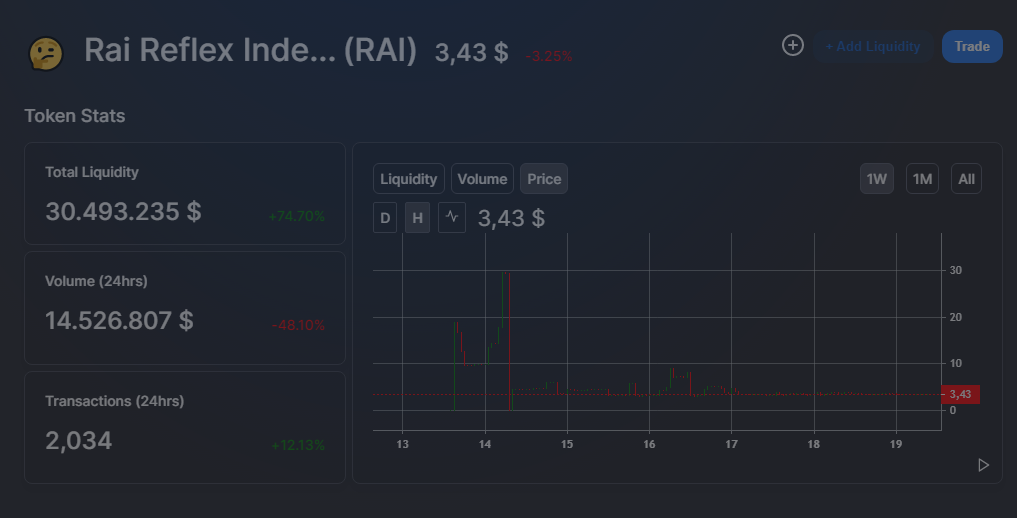Click the Transactions (24hrs) label
Screen dimensions: 1017x518
click(115, 401)
